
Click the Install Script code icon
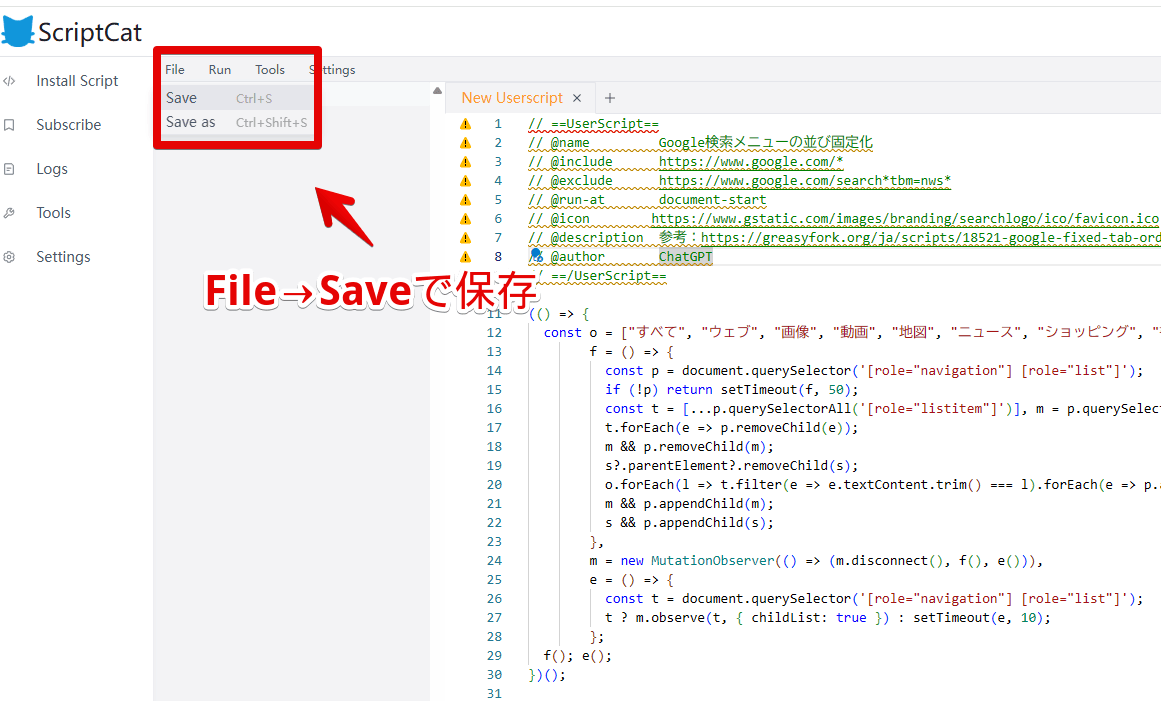click(9, 81)
